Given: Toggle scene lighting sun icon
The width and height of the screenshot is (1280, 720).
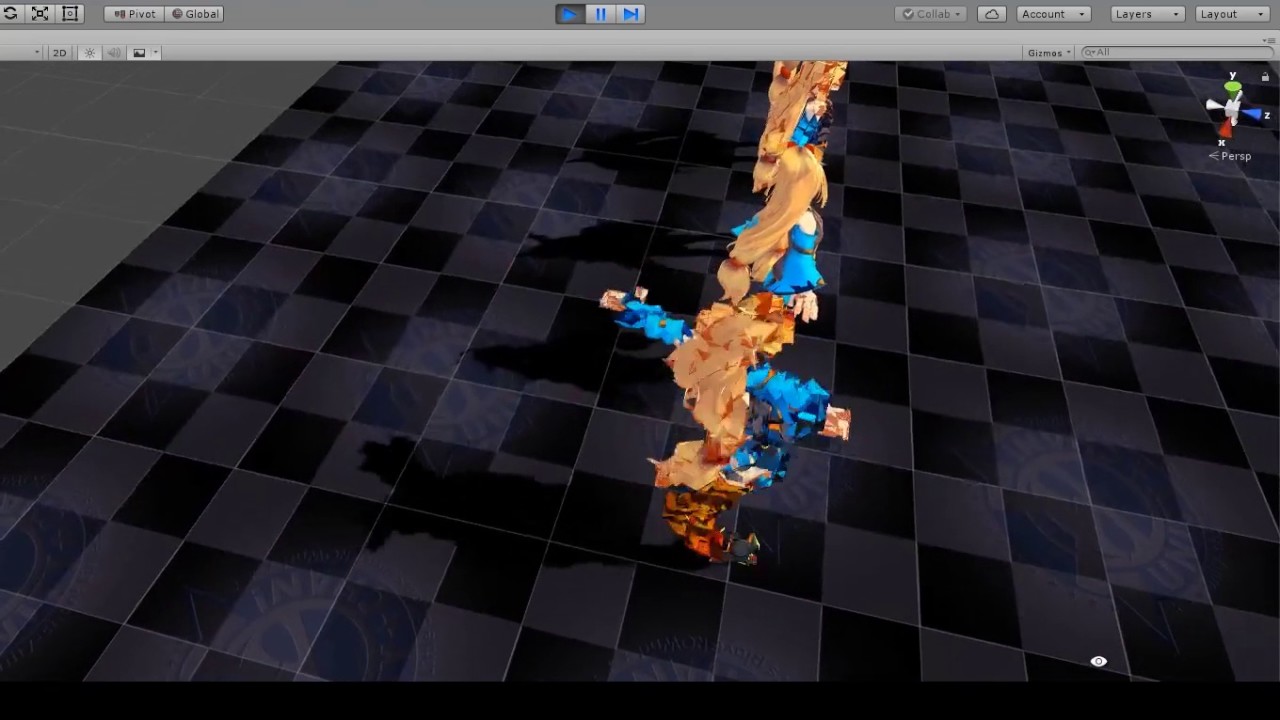Looking at the screenshot, I should [90, 53].
